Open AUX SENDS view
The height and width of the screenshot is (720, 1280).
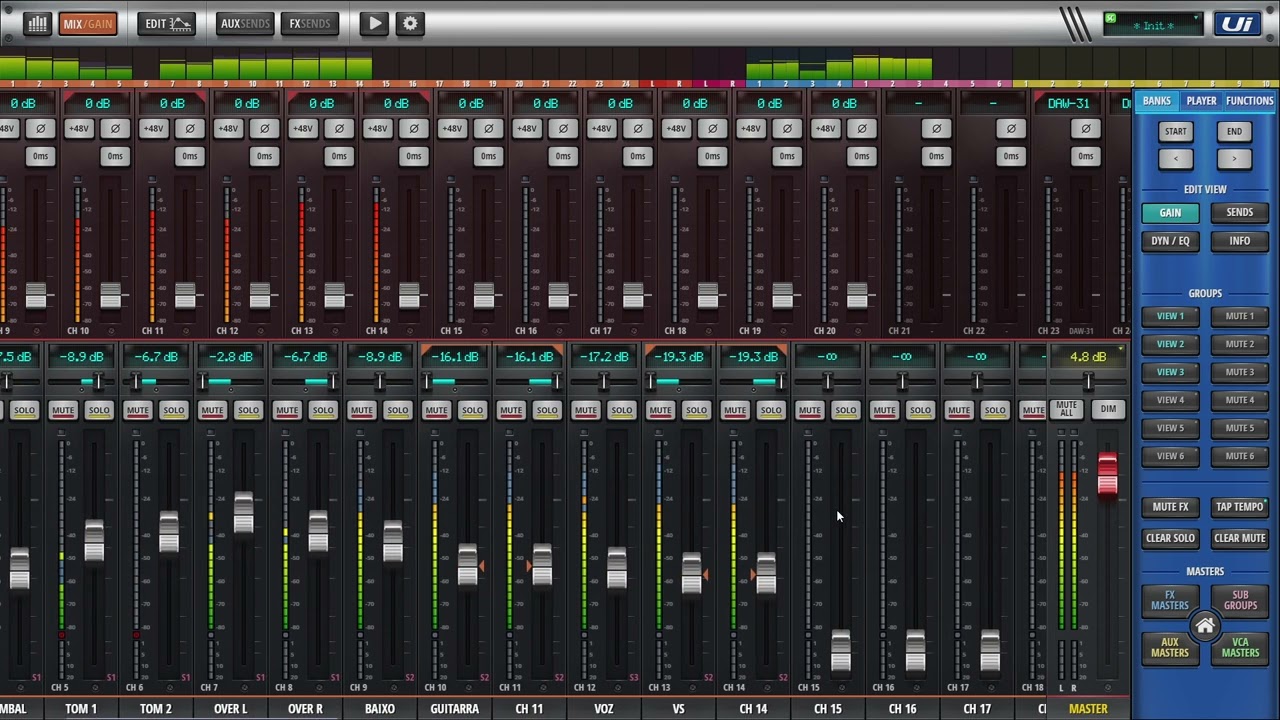point(245,23)
